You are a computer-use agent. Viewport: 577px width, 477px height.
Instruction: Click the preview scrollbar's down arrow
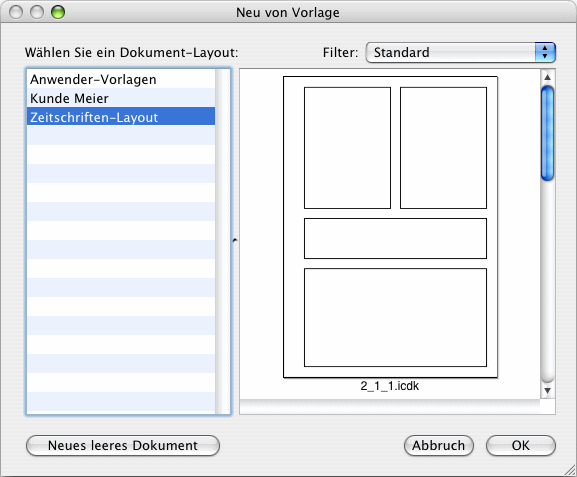[548, 391]
